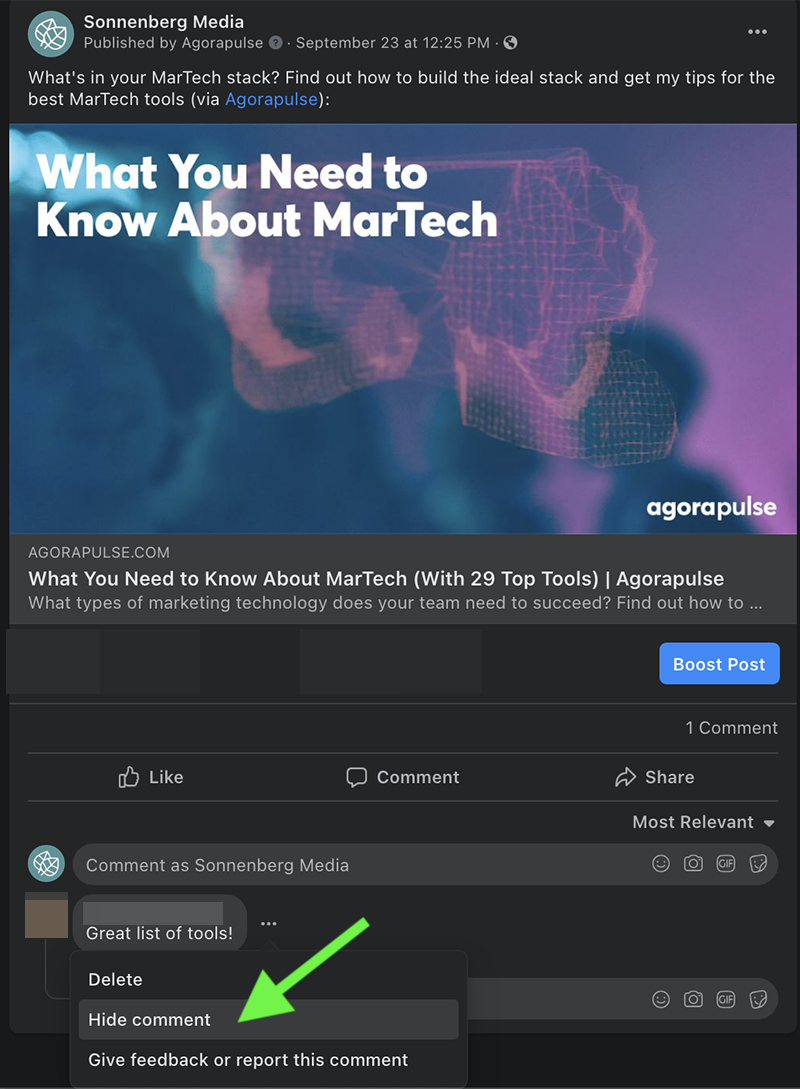The width and height of the screenshot is (800, 1089).
Task: Open the post options three-dot menu
Action: (757, 32)
